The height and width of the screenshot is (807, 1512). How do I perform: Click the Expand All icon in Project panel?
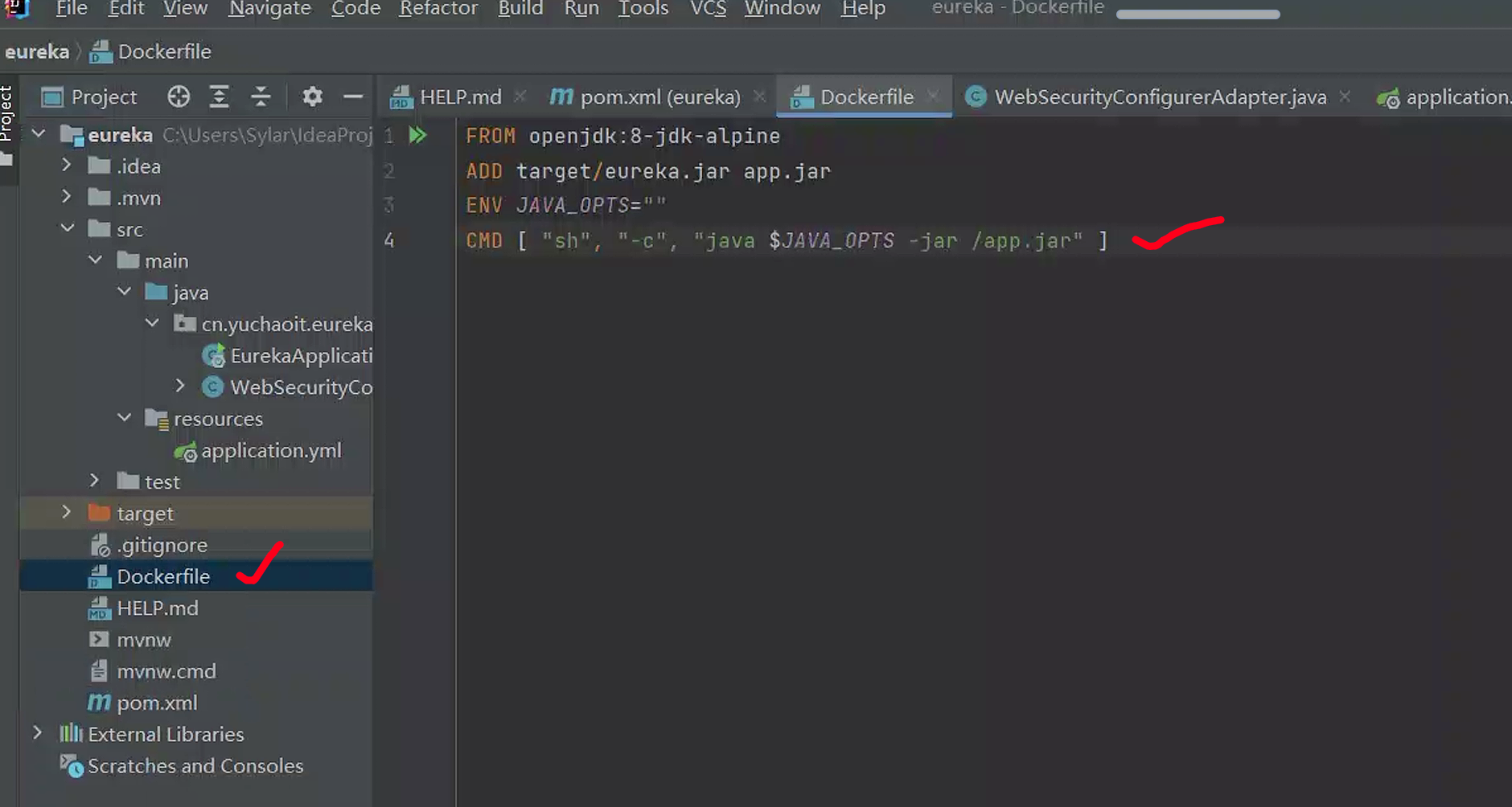[219, 97]
